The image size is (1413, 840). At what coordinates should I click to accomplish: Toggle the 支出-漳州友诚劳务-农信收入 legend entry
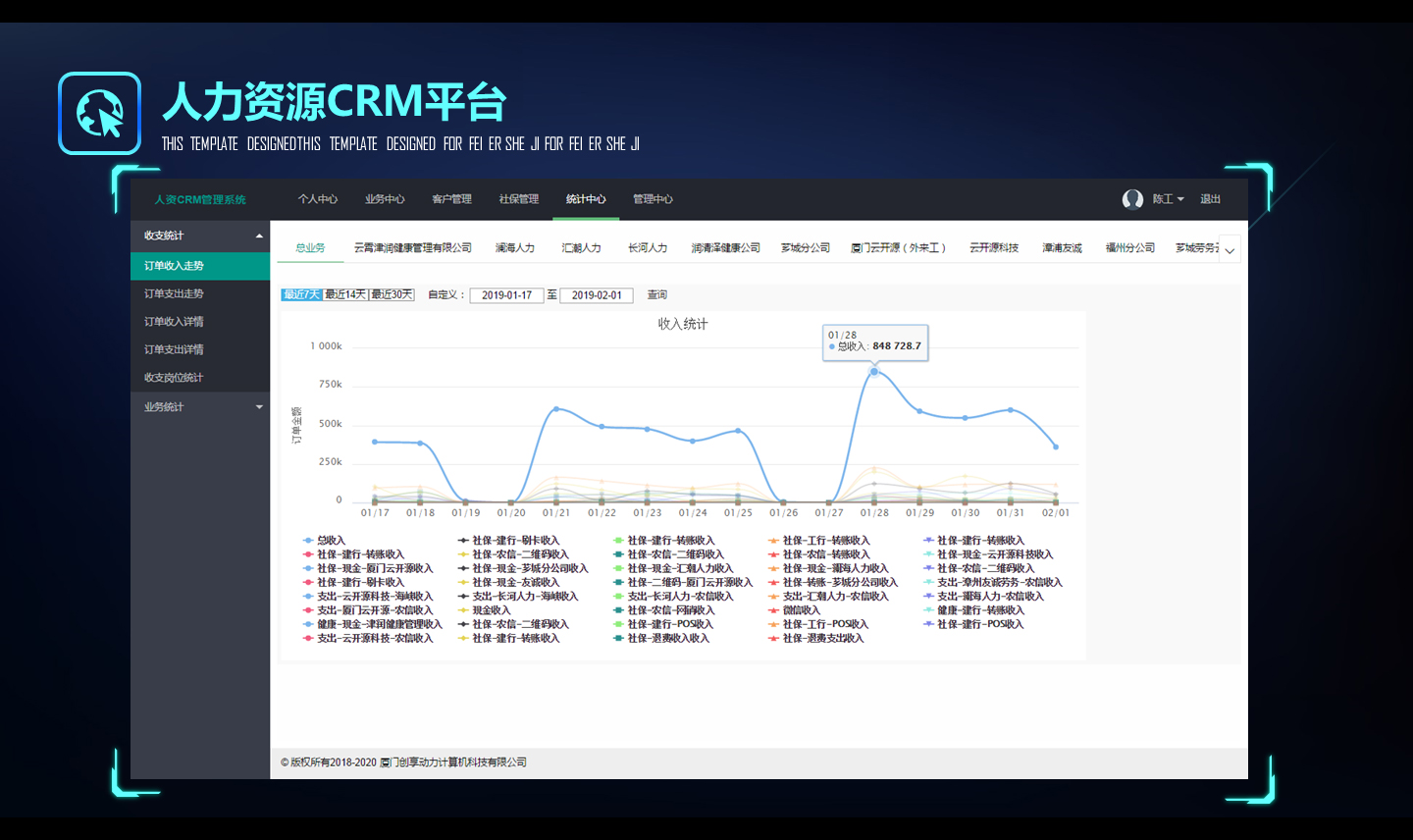992,582
